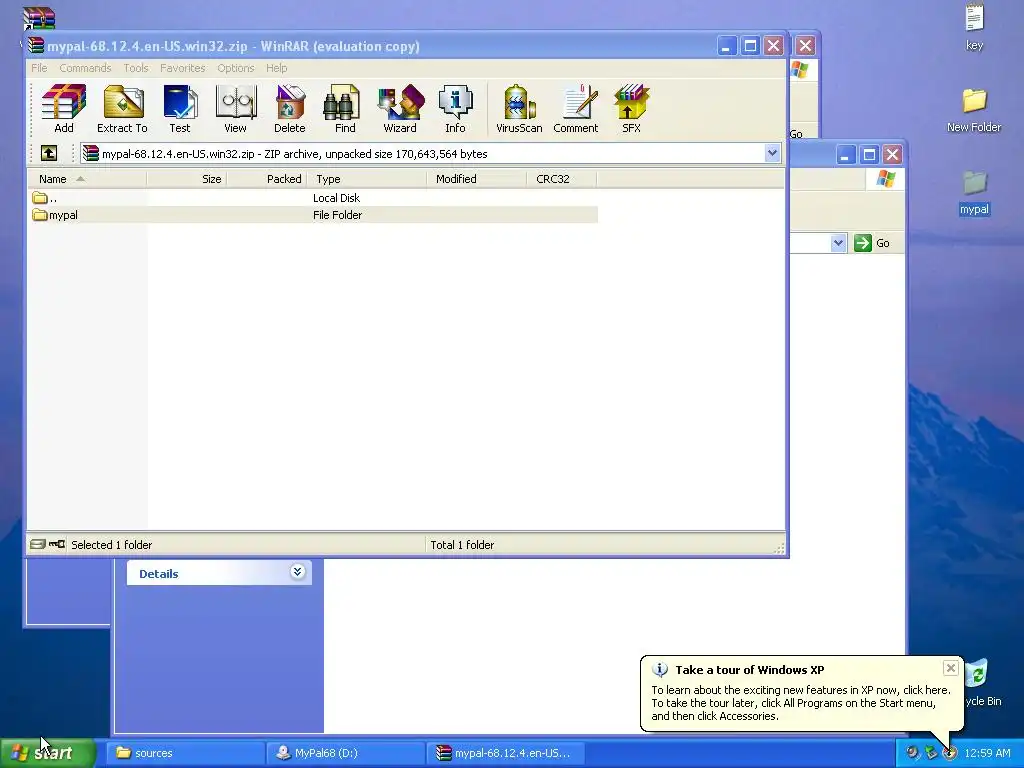Sort by the CRC32 column header
Screen dimensions: 1024x768
[562, 179]
